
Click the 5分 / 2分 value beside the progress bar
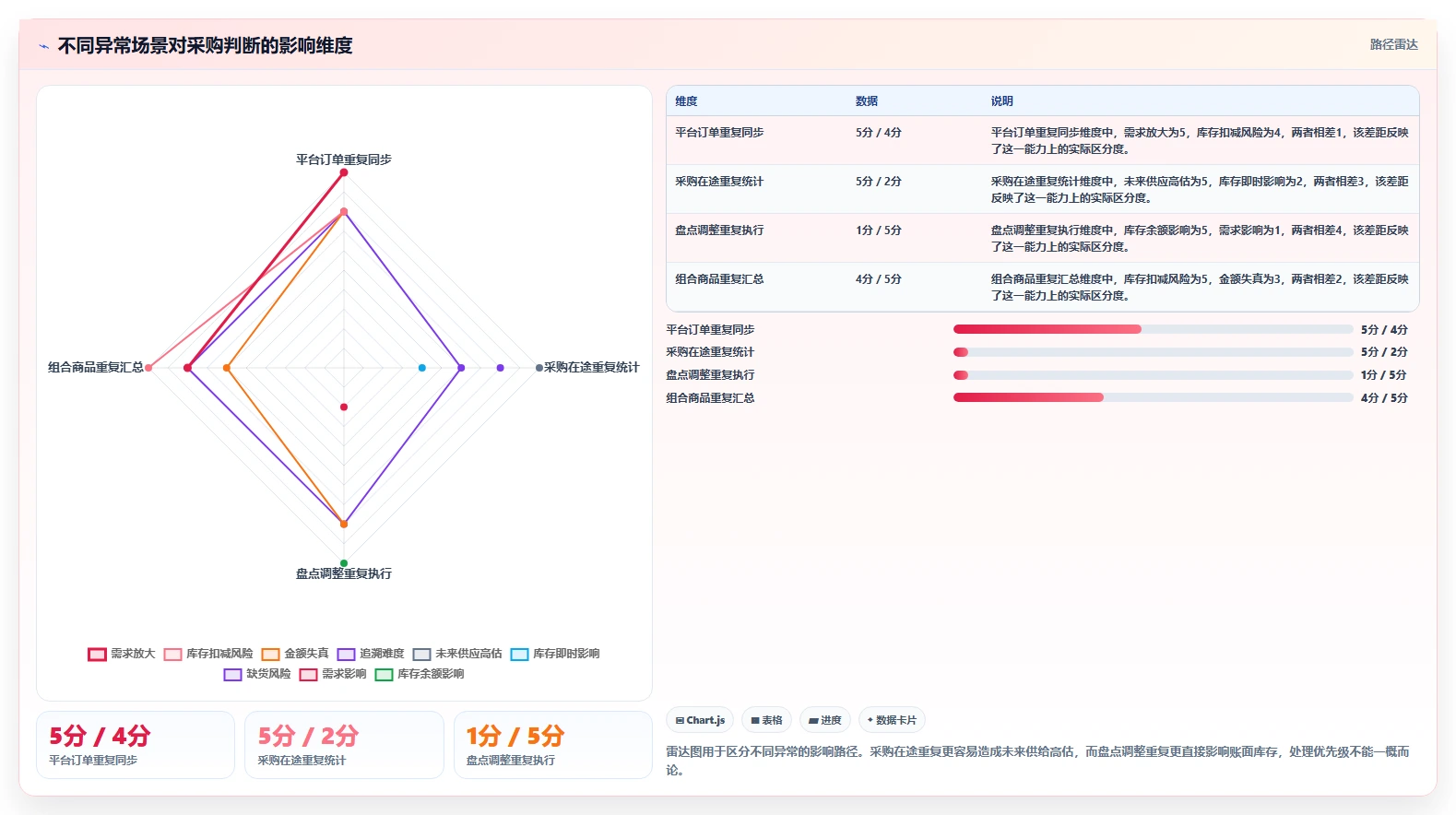click(x=1384, y=352)
